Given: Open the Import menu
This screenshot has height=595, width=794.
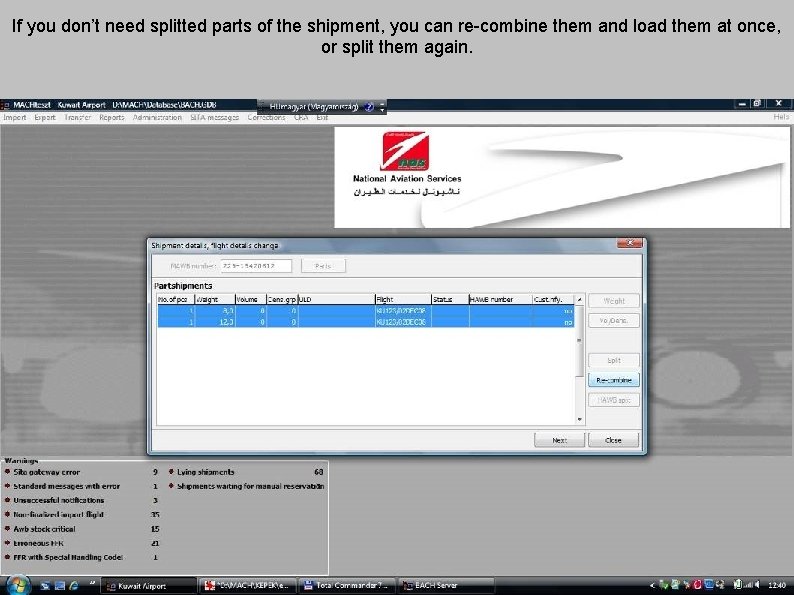Looking at the screenshot, I should pyautogui.click(x=15, y=117).
